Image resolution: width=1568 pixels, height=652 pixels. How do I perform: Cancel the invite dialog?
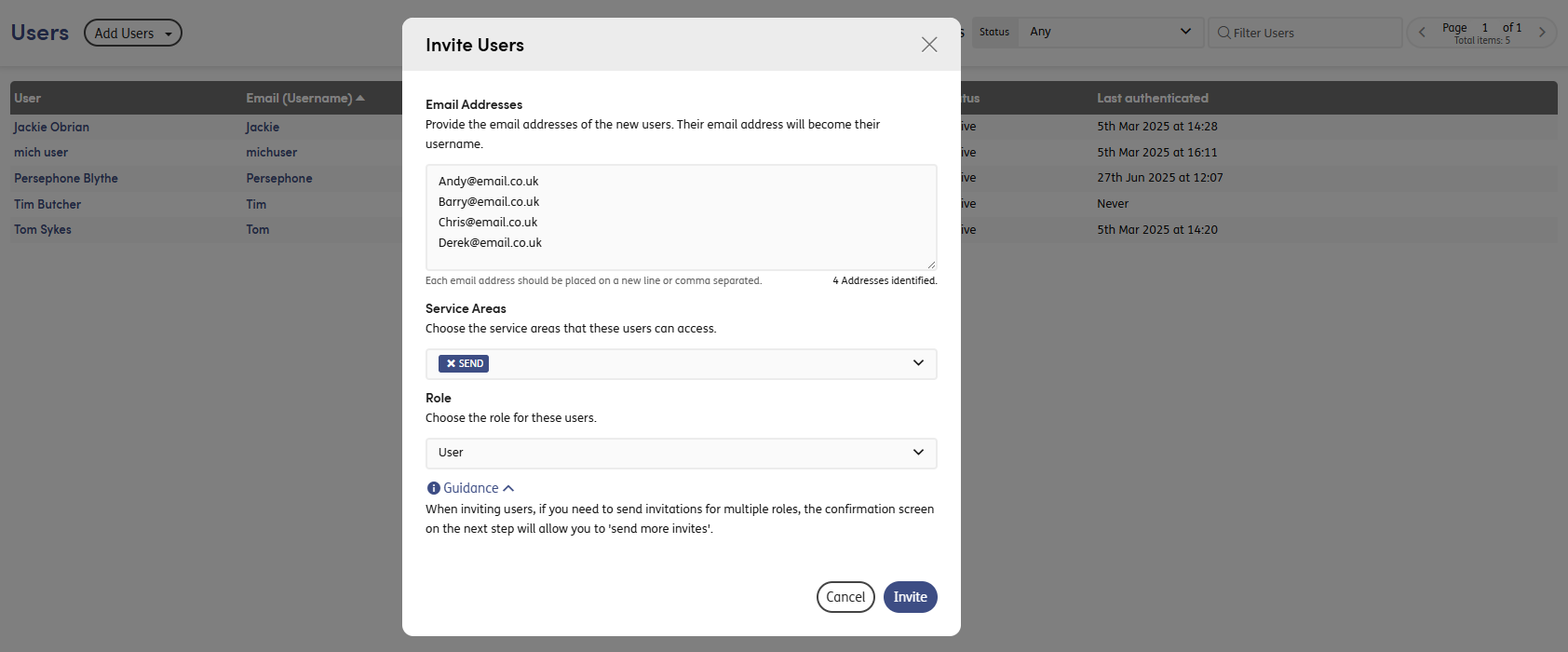tap(845, 597)
